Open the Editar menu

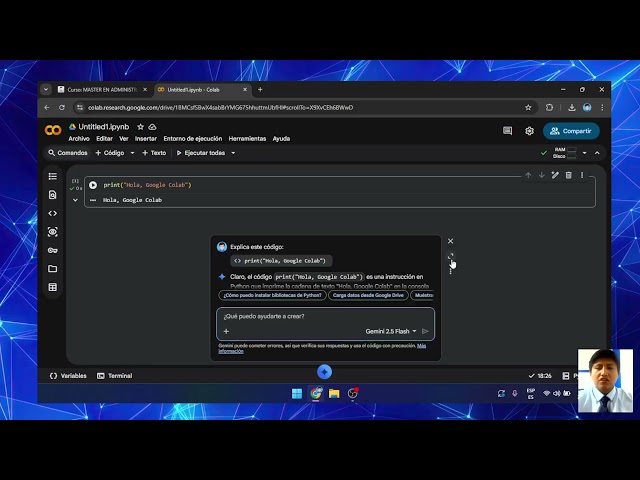coord(104,139)
